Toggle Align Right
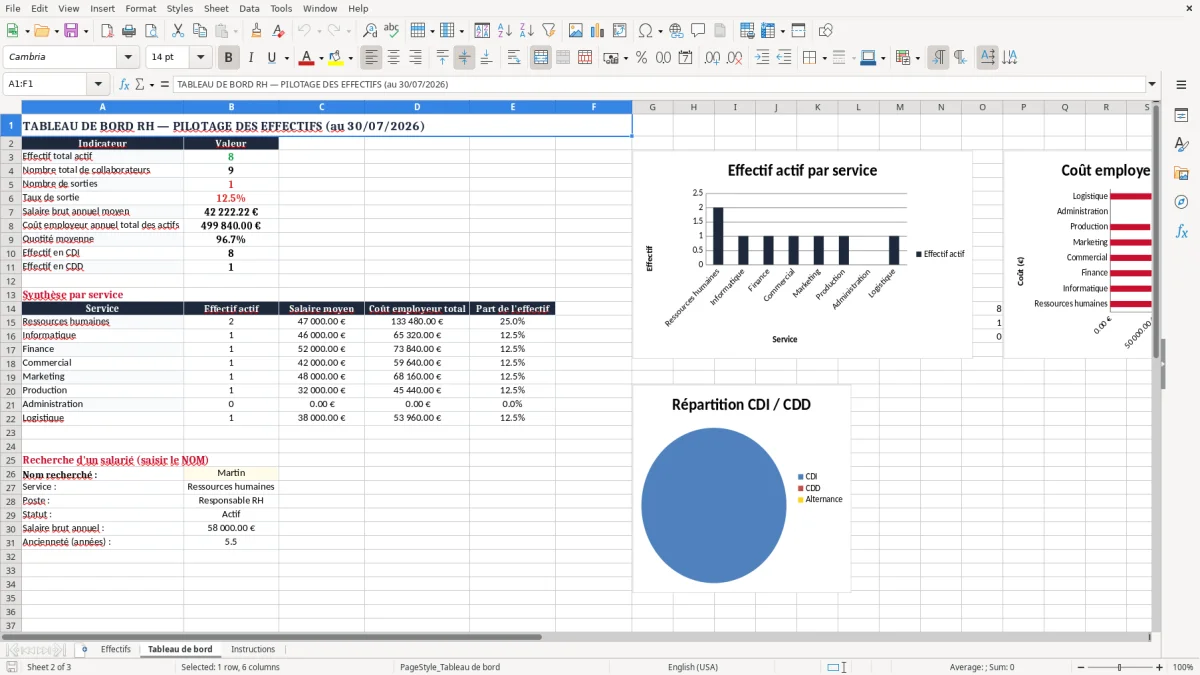This screenshot has width=1200, height=675. [415, 58]
